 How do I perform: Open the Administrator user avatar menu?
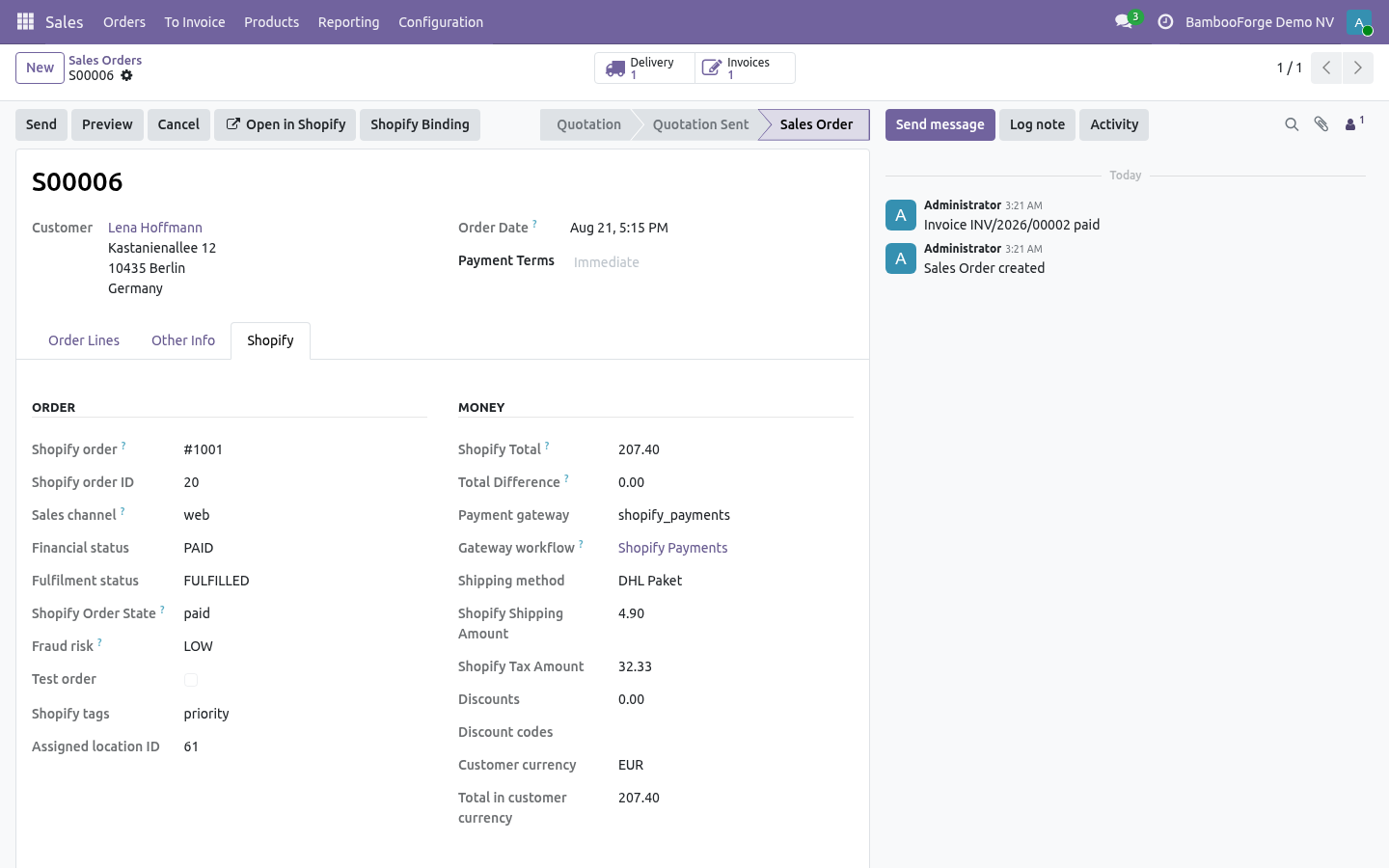click(x=1359, y=22)
